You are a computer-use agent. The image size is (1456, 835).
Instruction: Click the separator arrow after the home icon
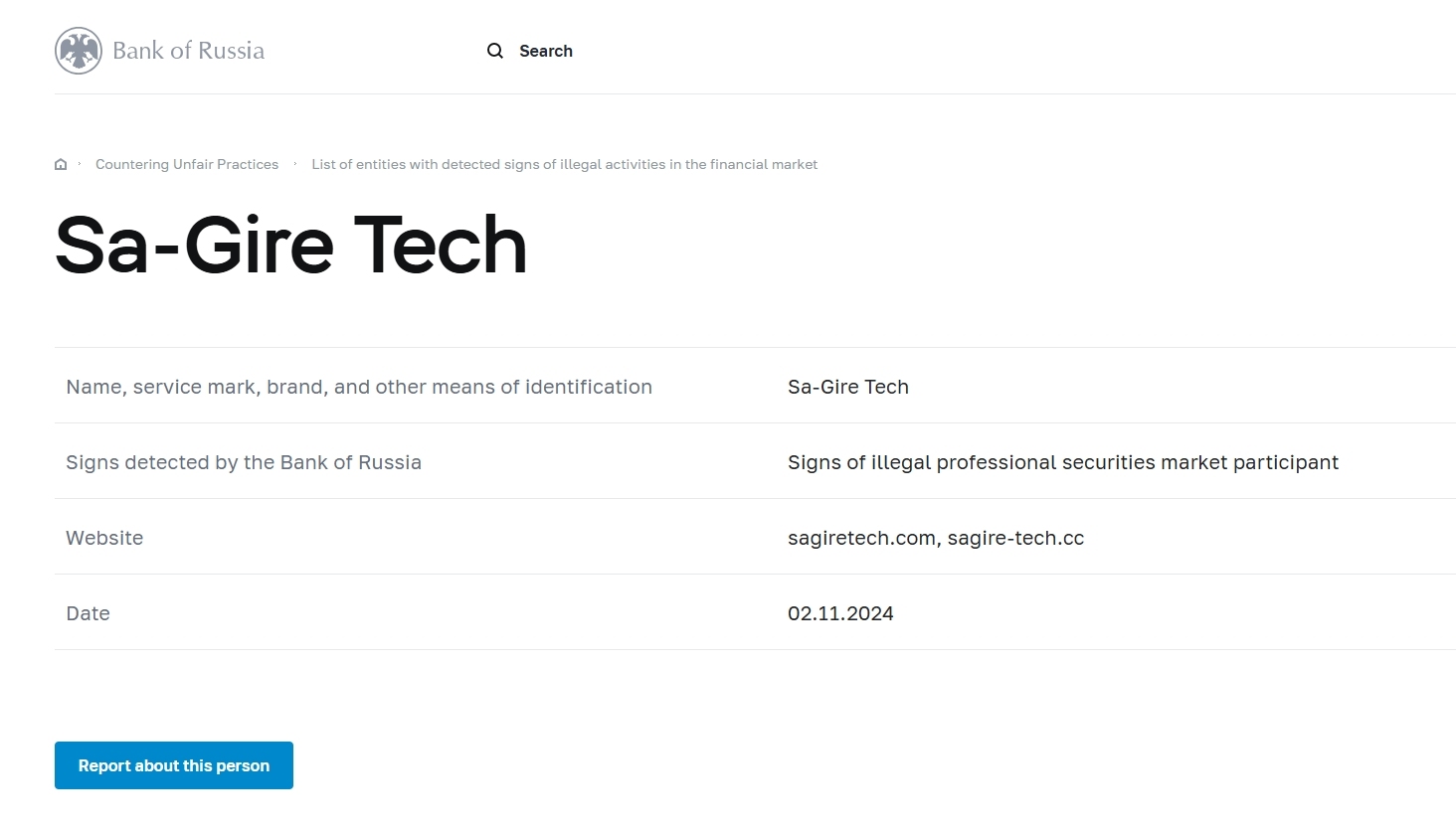coord(80,164)
